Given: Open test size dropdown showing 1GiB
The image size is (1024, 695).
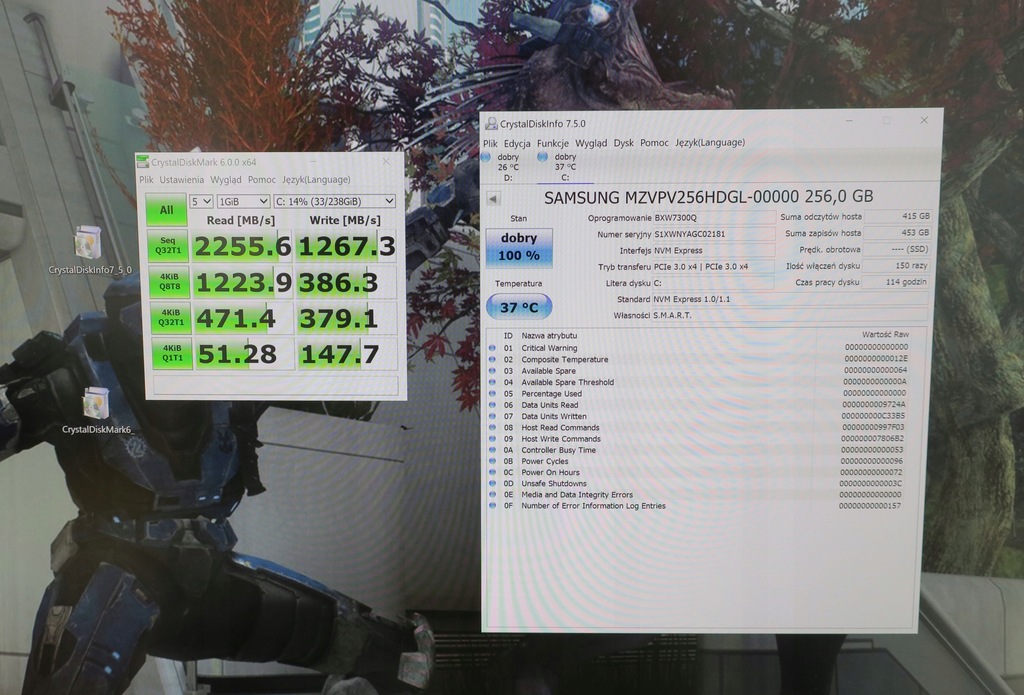Looking at the screenshot, I should 243,201.
